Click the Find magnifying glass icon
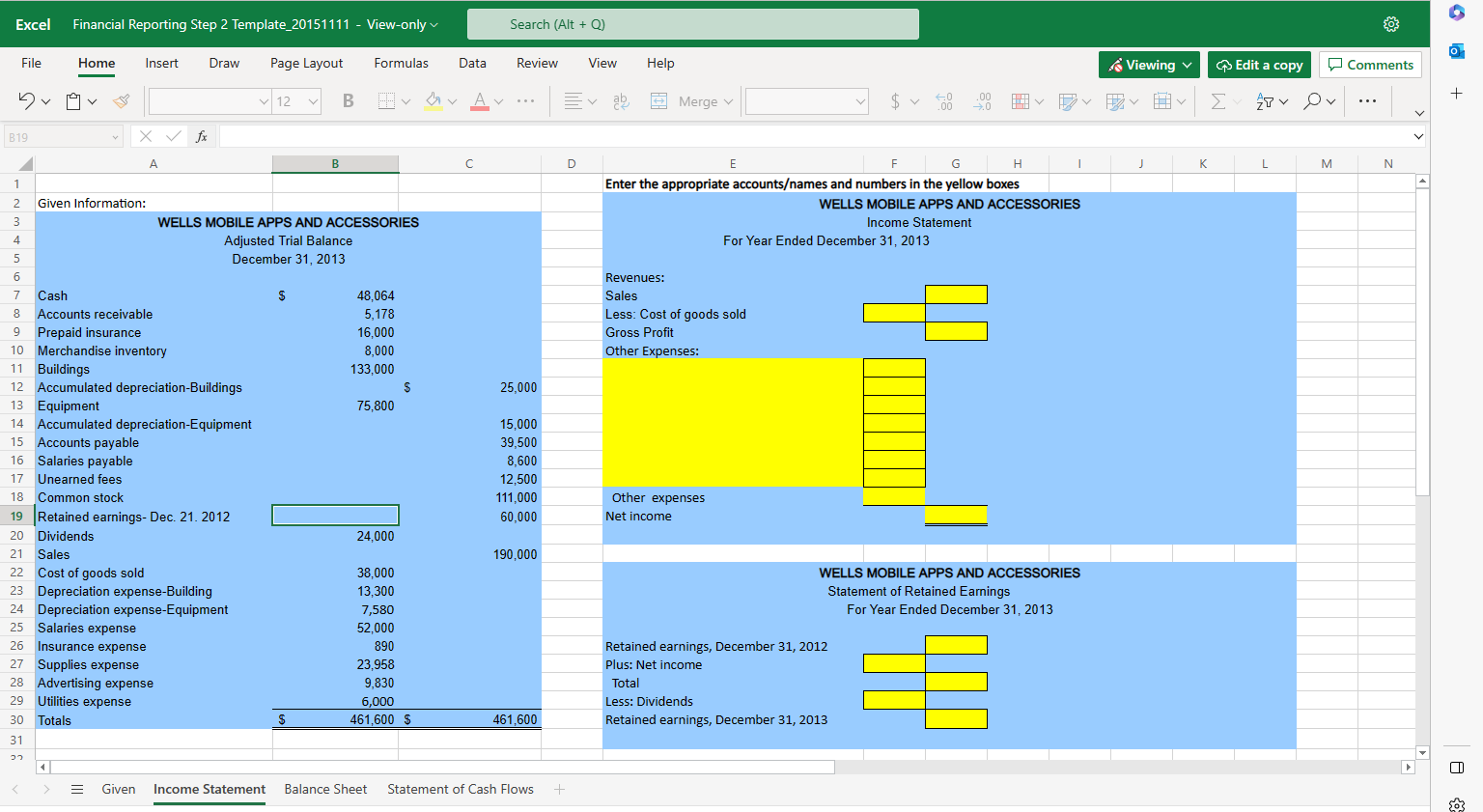The height and width of the screenshot is (812, 1483). tap(1312, 101)
